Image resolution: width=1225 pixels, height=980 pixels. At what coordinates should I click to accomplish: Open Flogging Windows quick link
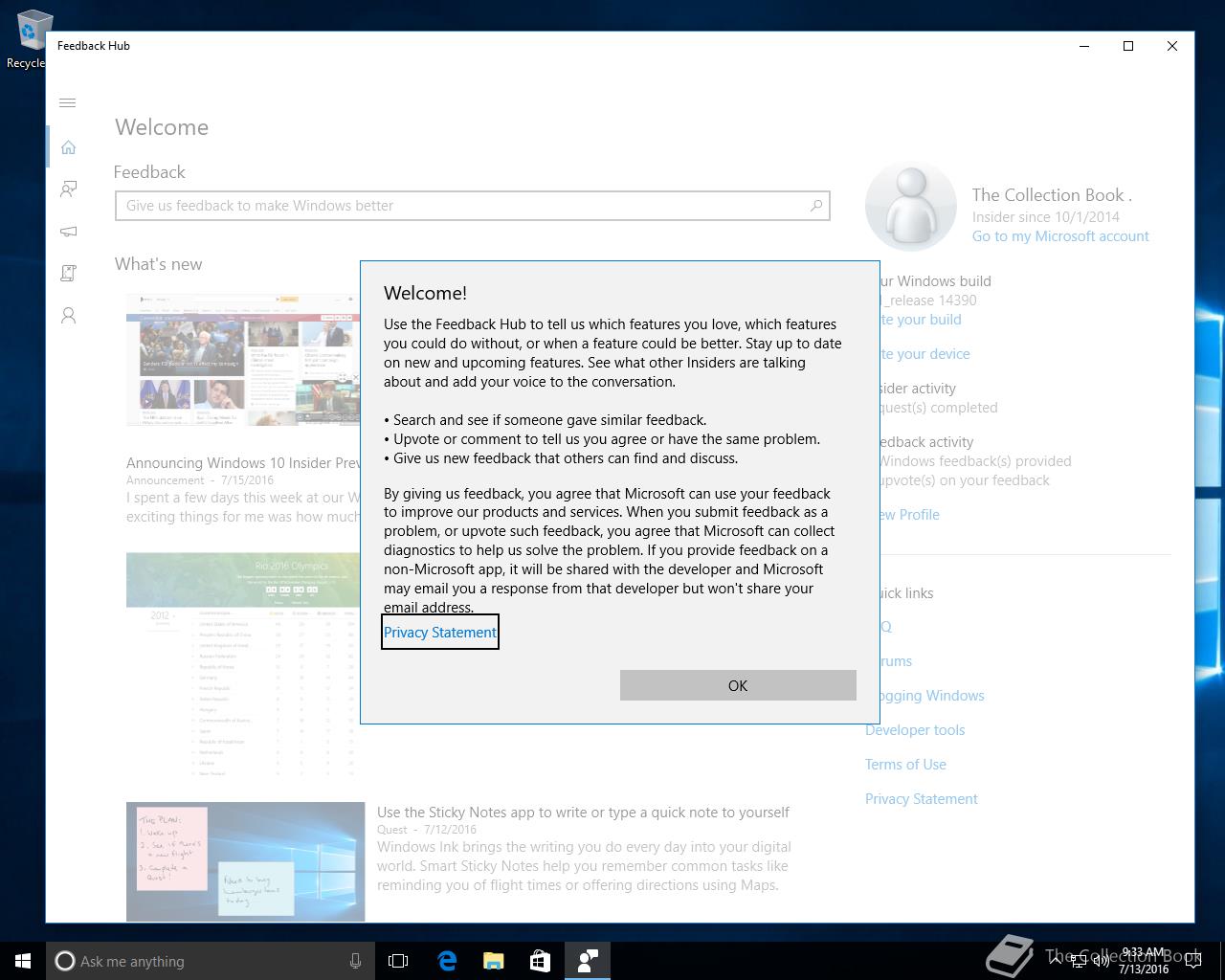click(931, 696)
